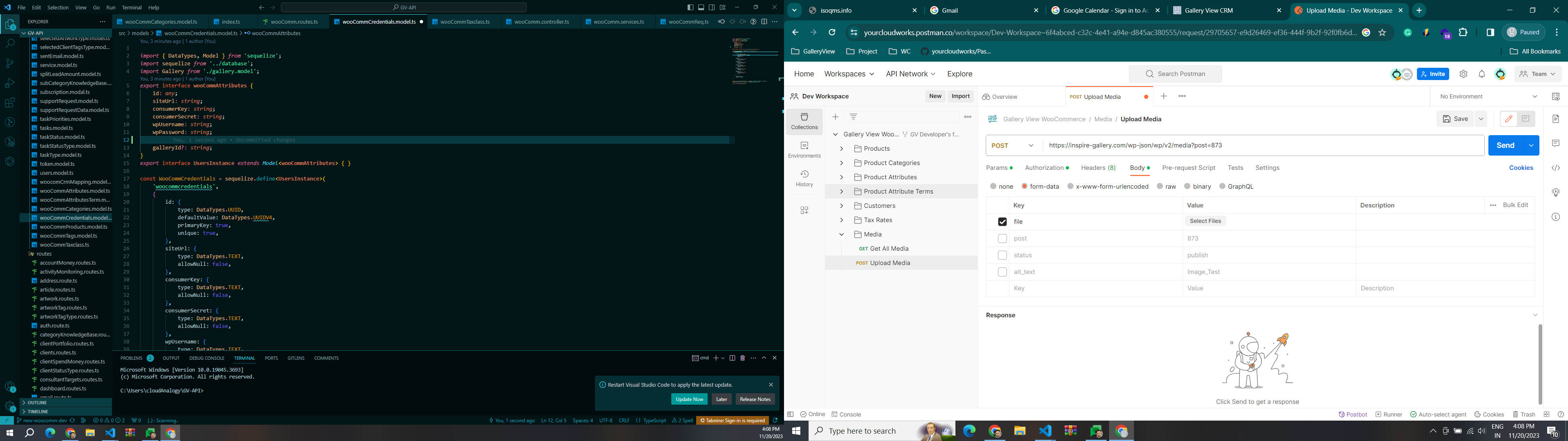Open the Terminal menu in VS Code

pyautogui.click(x=131, y=7)
